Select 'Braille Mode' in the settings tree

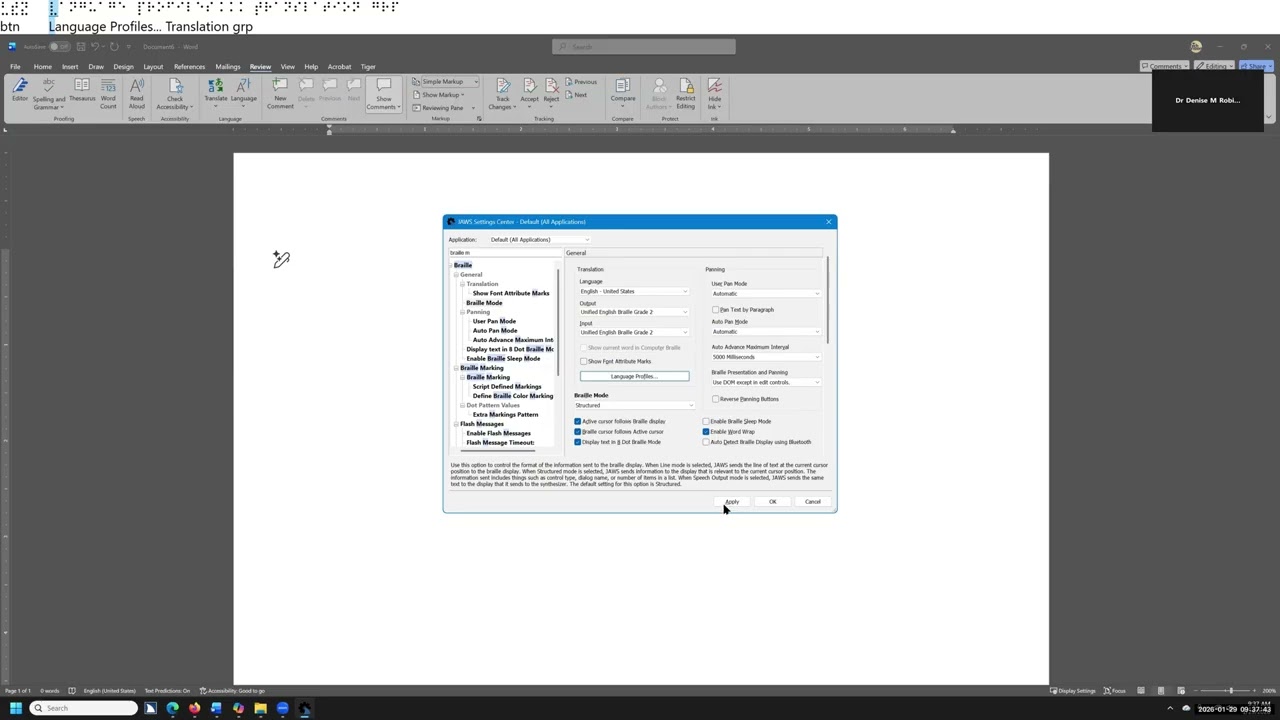tap(484, 303)
